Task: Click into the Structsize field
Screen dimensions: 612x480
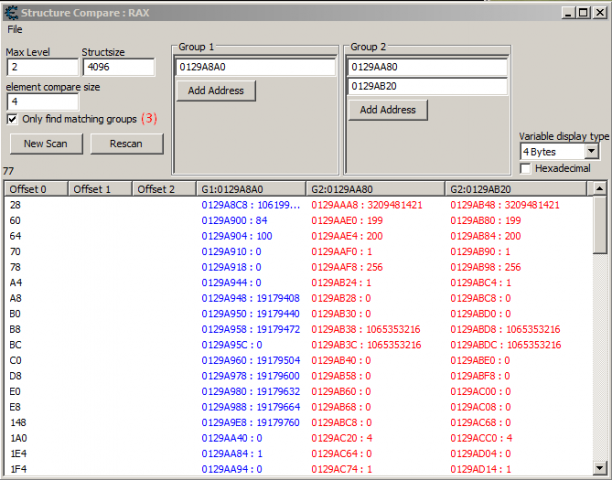Action: [x=118, y=67]
